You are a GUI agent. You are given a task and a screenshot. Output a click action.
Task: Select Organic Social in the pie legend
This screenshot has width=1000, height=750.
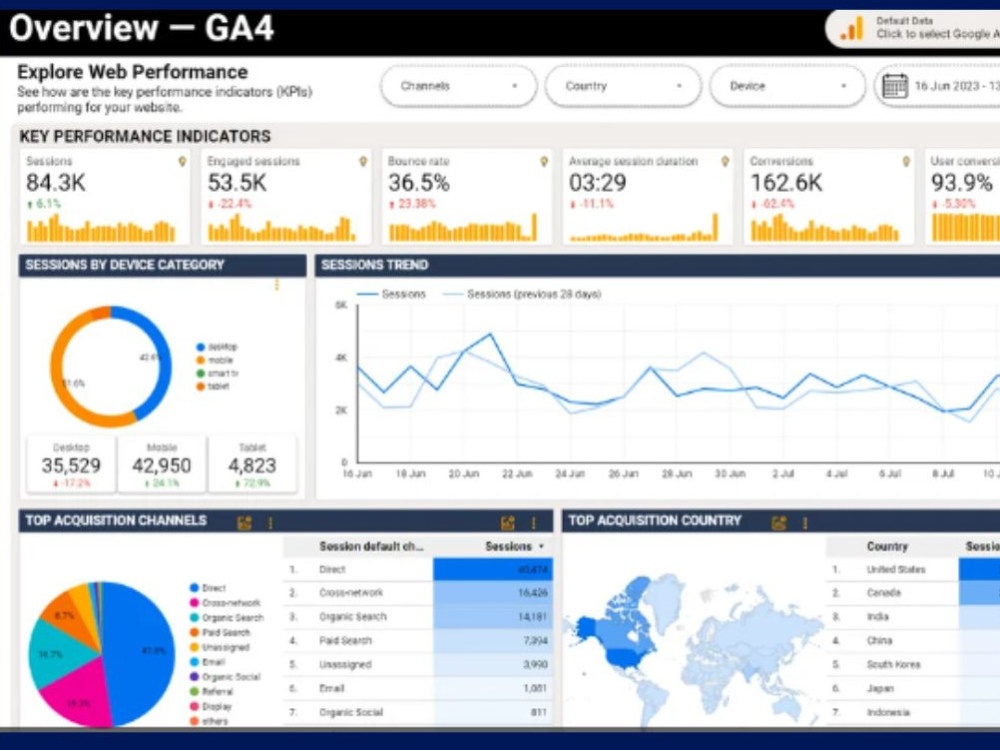(225, 677)
